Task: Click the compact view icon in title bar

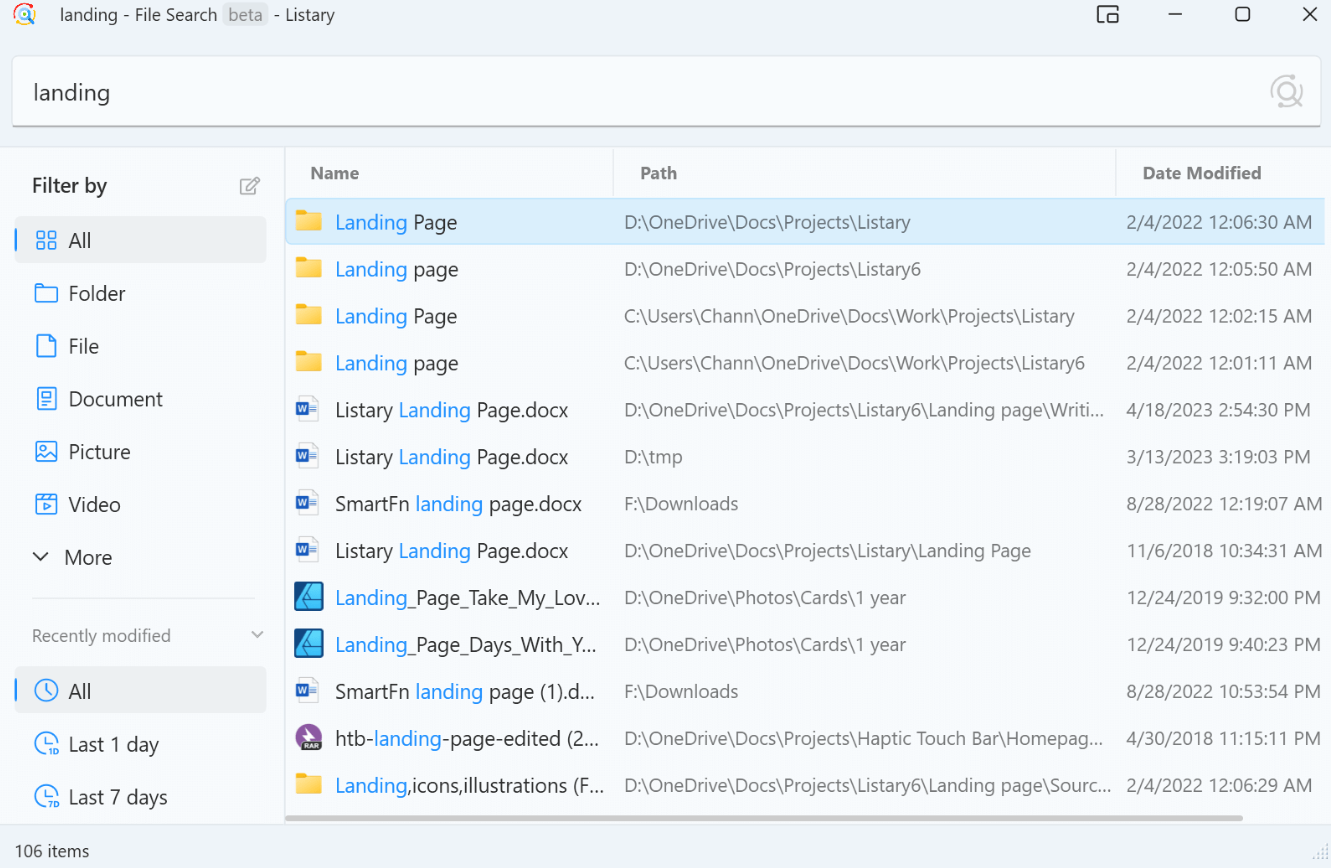Action: (x=1107, y=14)
